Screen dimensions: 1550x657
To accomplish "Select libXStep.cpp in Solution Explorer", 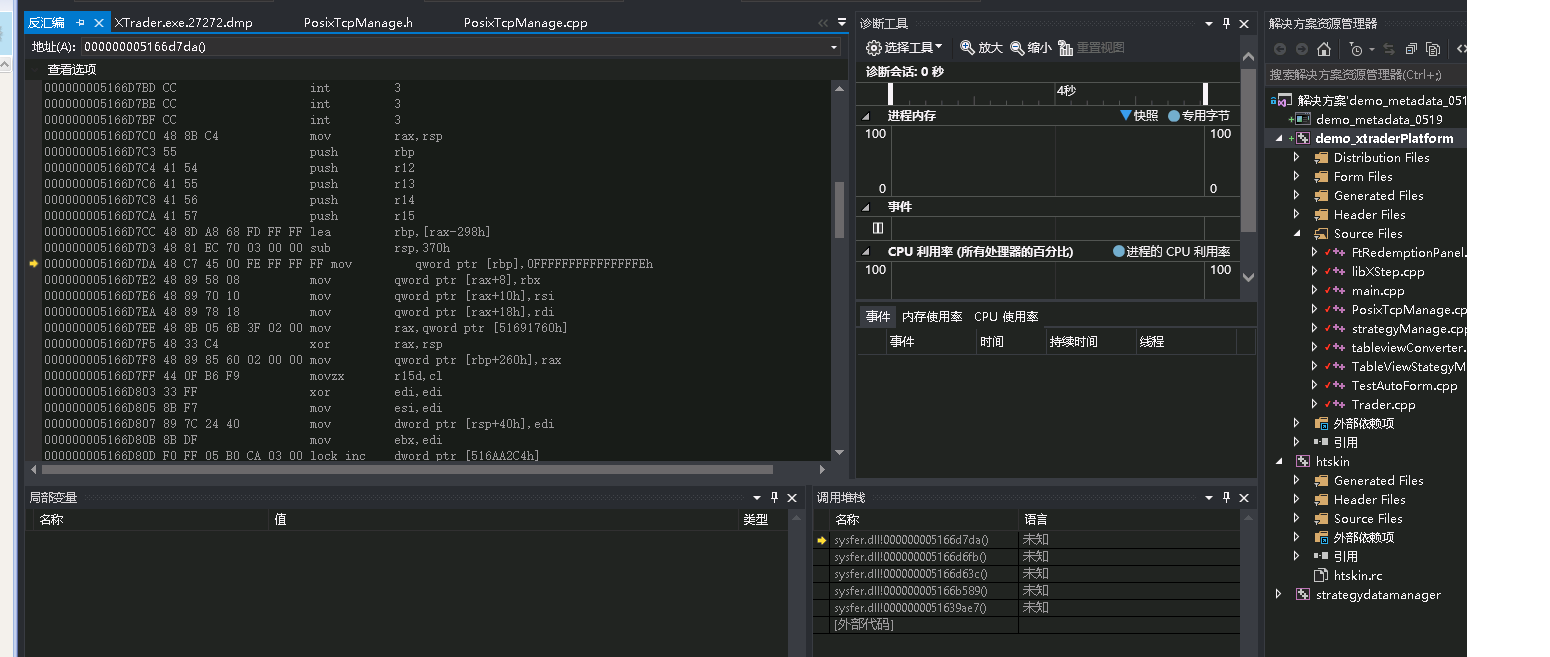I will pos(1388,271).
